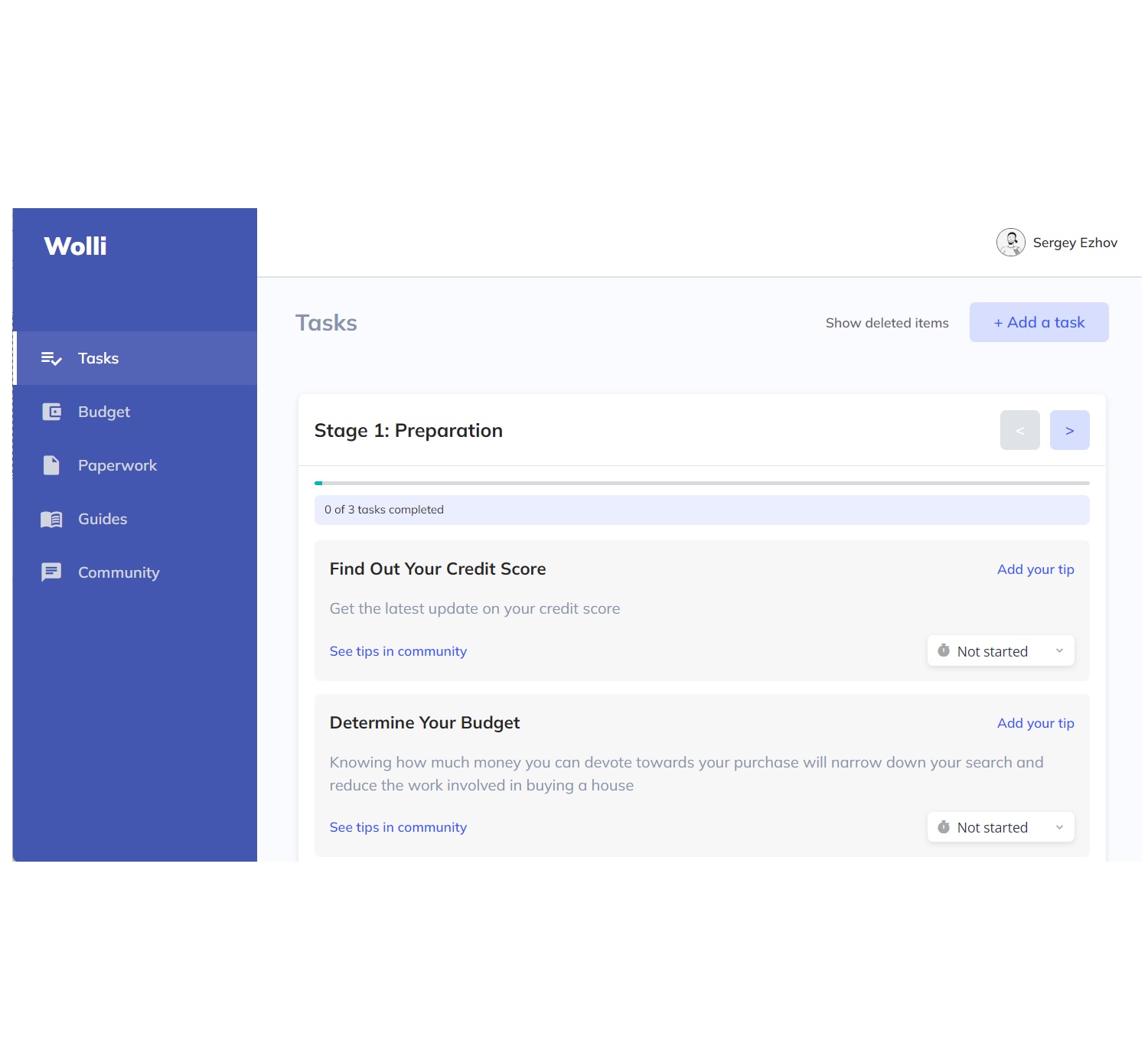Open Not started dropdown for Determine Your Budget task
1148x1056 pixels.
tap(1000, 827)
